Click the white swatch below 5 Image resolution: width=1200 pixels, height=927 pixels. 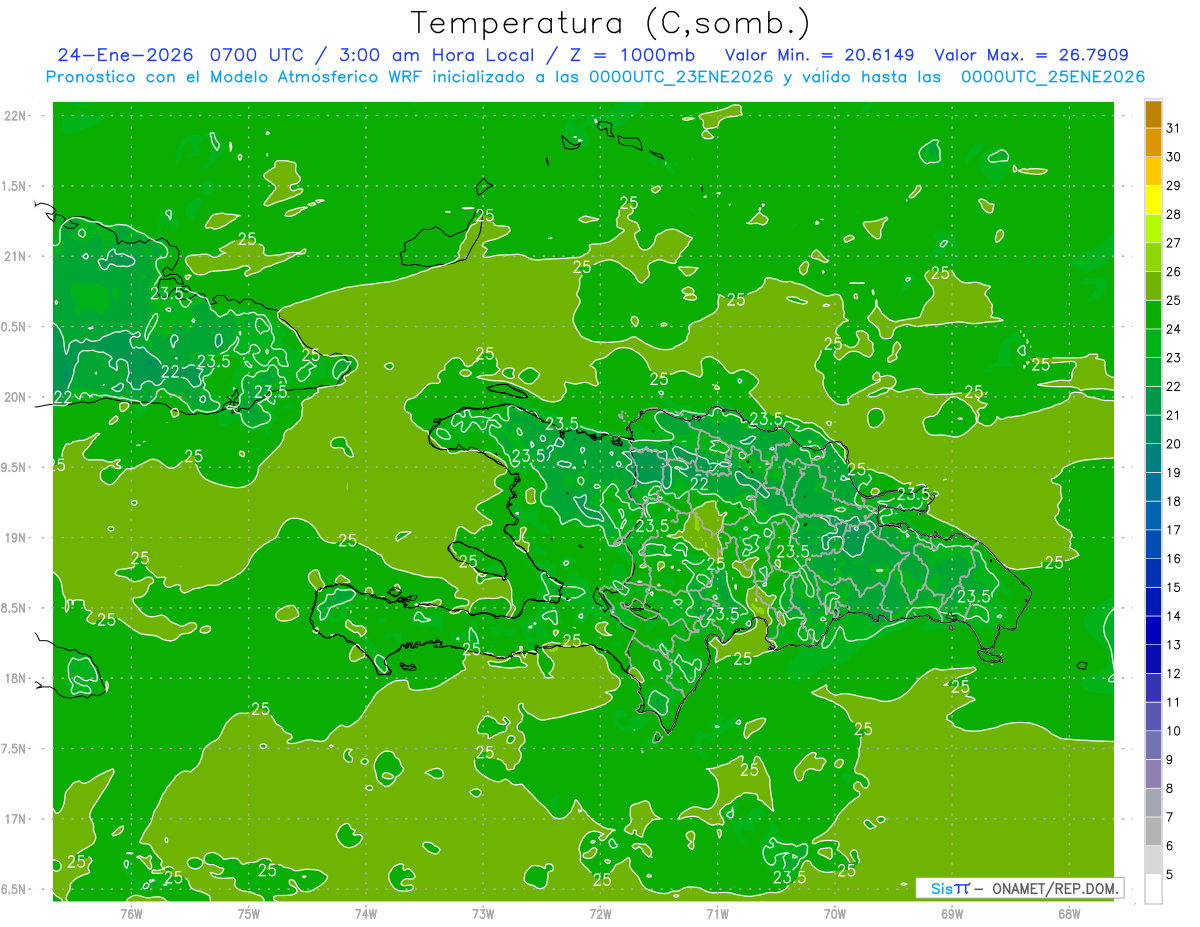point(1153,889)
